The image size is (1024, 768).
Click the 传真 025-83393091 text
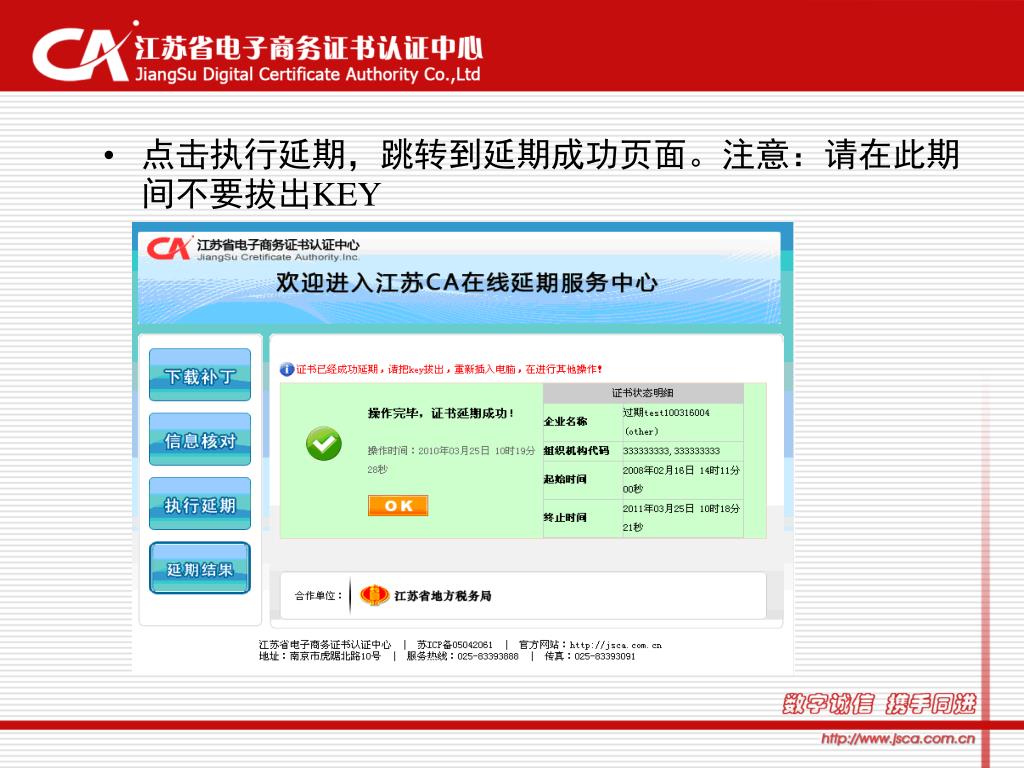pyautogui.click(x=590, y=656)
